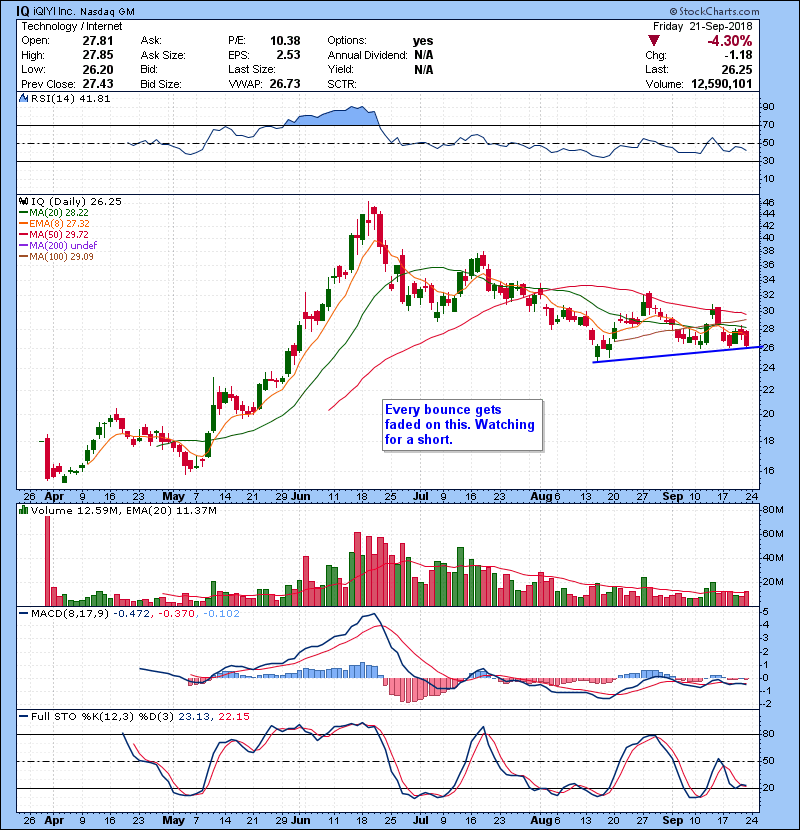800x830 pixels.
Task: Click the MACD signal value -0.370
Action: (176, 614)
